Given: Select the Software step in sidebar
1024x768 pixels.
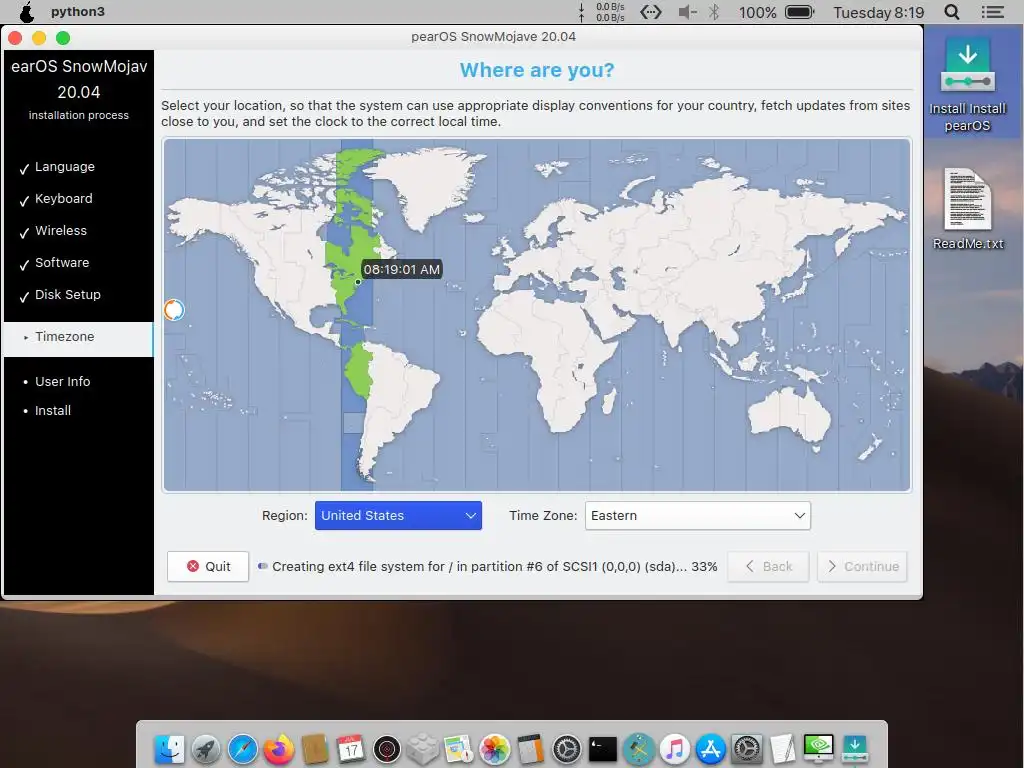Looking at the screenshot, I should pyautogui.click(x=62, y=263).
